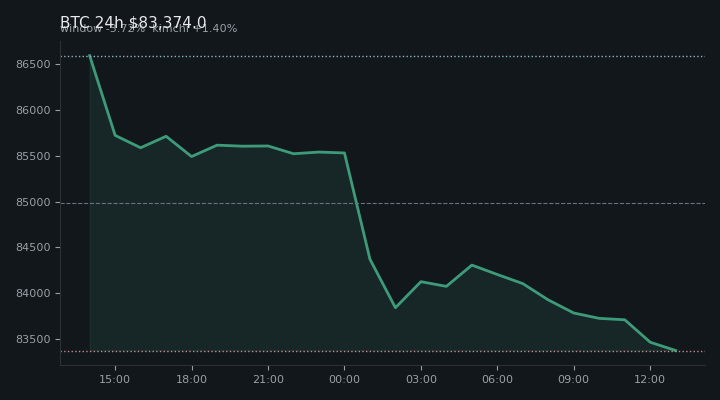Viewport: 720px width, 400px height.
Task: Click the 21:00 x-axis label
Action: pos(268,379)
